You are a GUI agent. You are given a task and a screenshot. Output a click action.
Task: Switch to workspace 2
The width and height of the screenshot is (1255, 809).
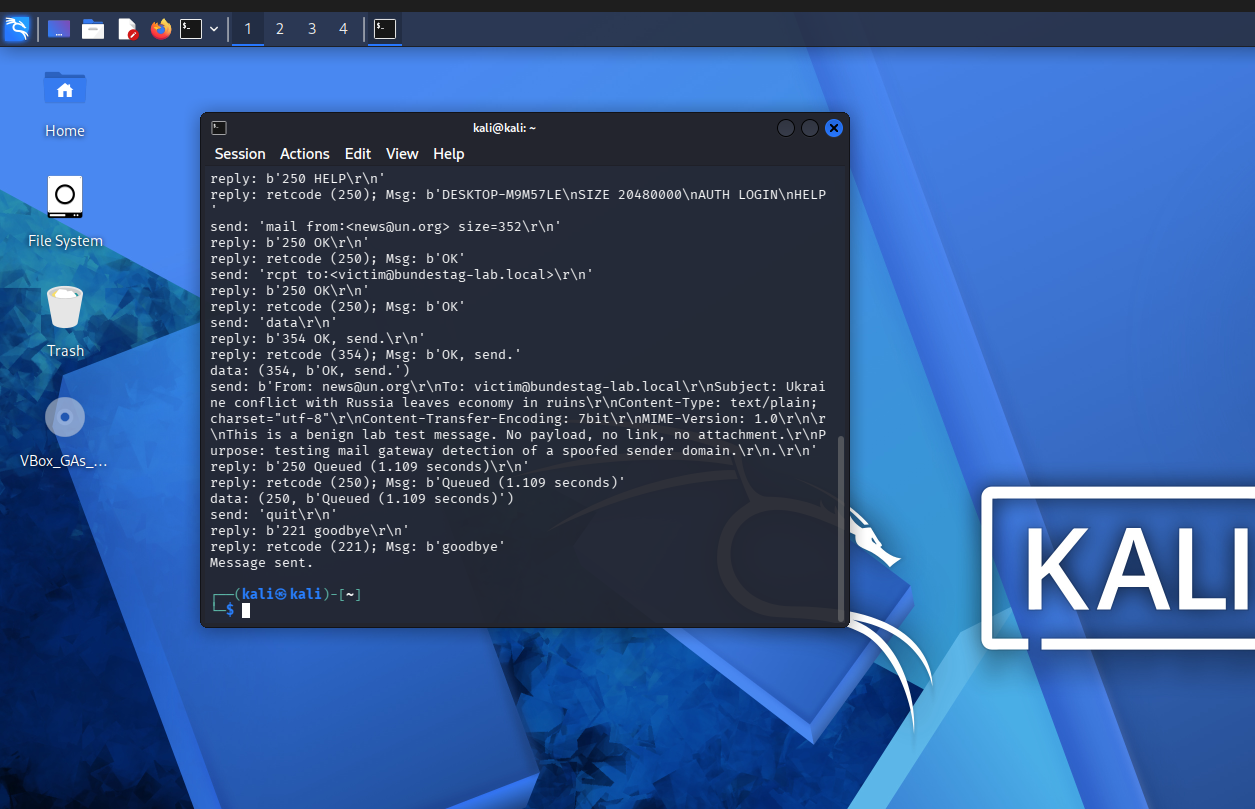tap(280, 29)
